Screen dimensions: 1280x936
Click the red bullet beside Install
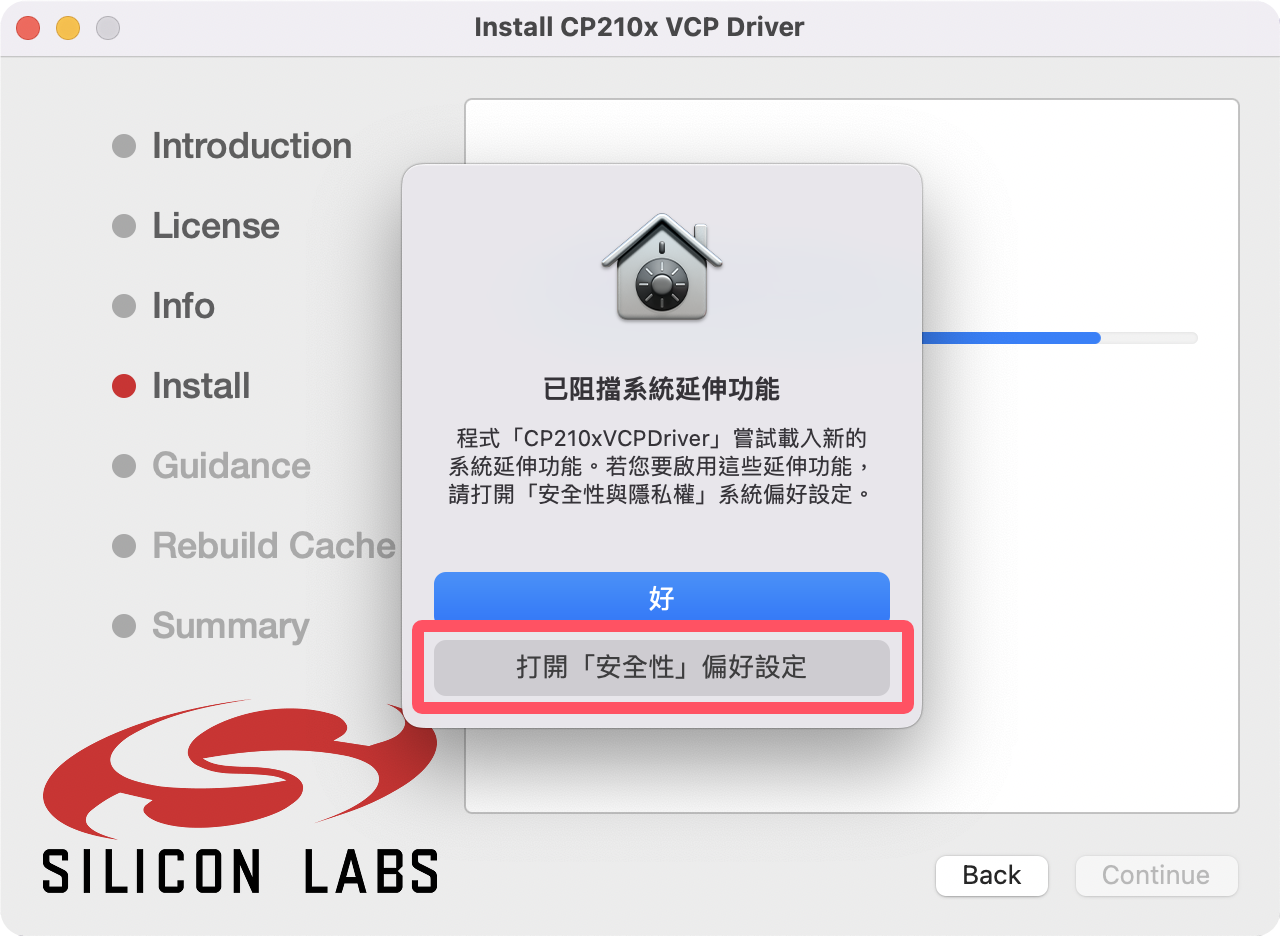[x=124, y=386]
